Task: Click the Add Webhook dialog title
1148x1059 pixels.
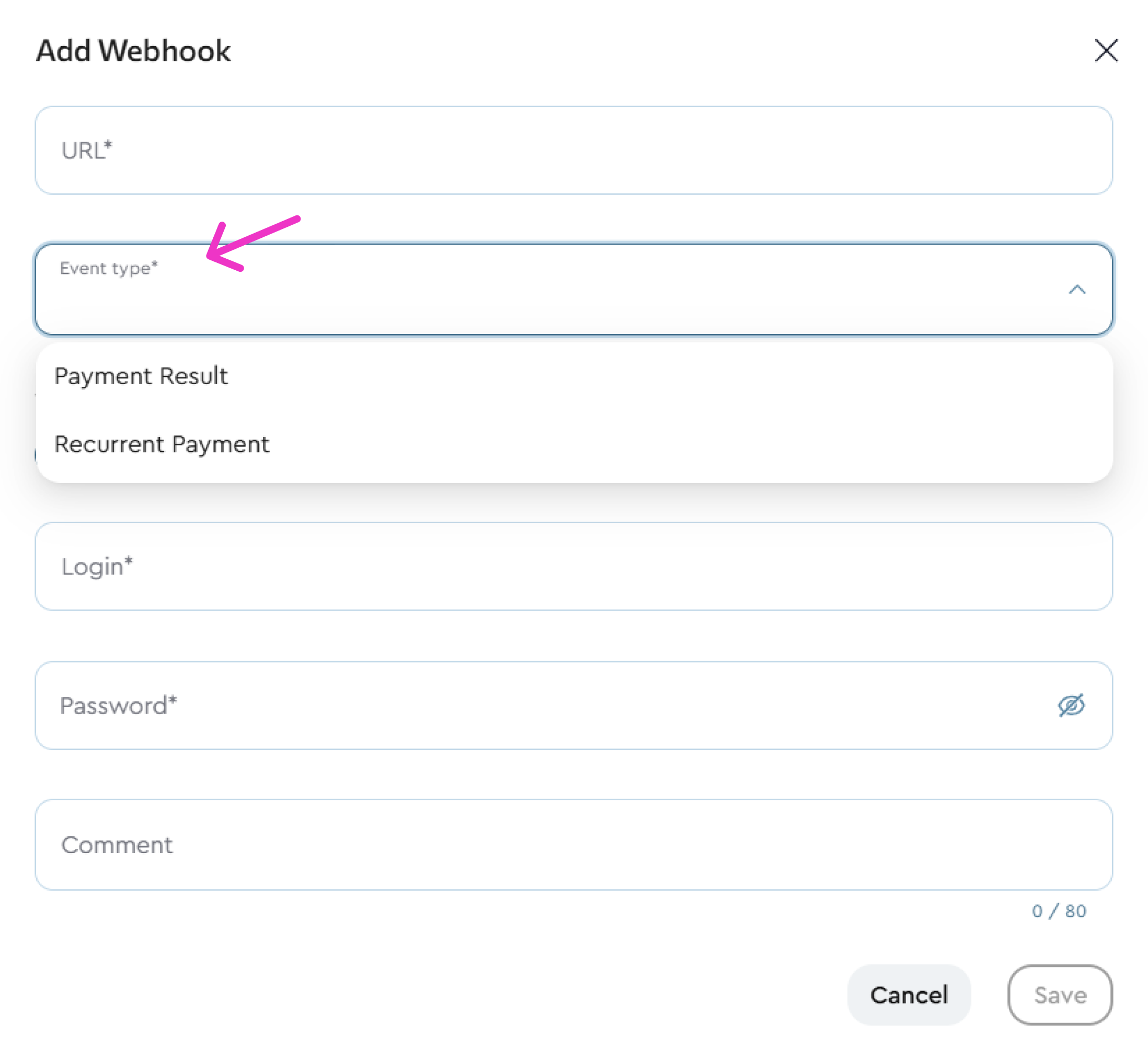Action: 133,50
